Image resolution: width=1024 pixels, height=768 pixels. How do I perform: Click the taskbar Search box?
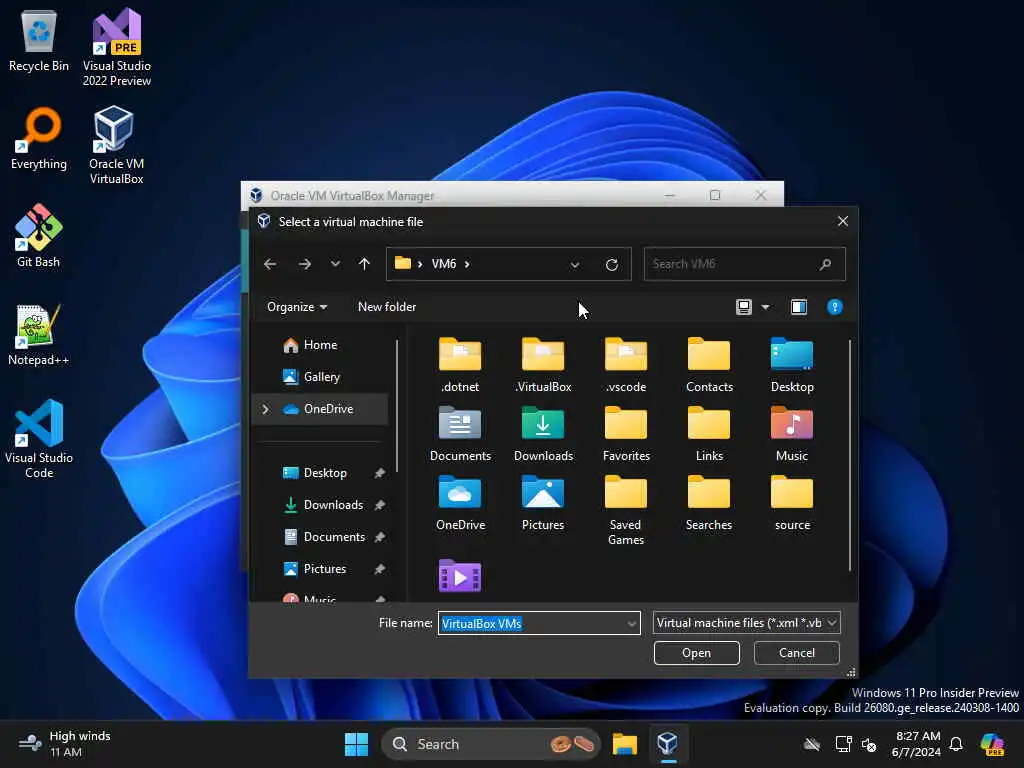(x=490, y=744)
